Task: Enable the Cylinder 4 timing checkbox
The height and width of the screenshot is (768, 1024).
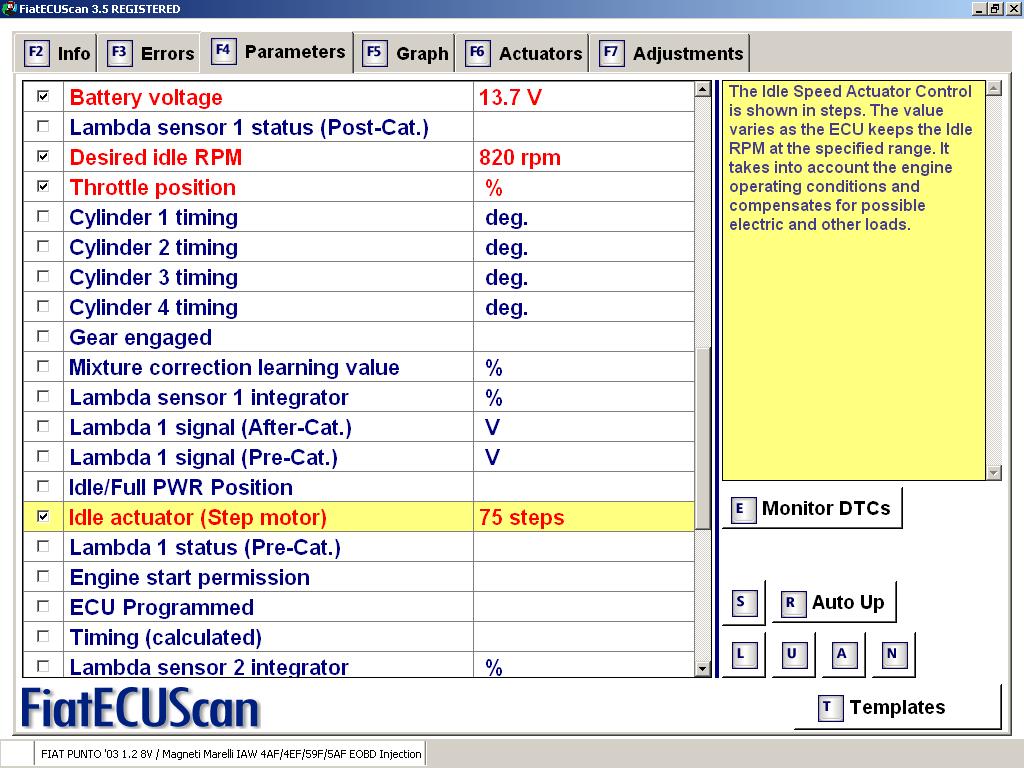Action: coord(43,306)
